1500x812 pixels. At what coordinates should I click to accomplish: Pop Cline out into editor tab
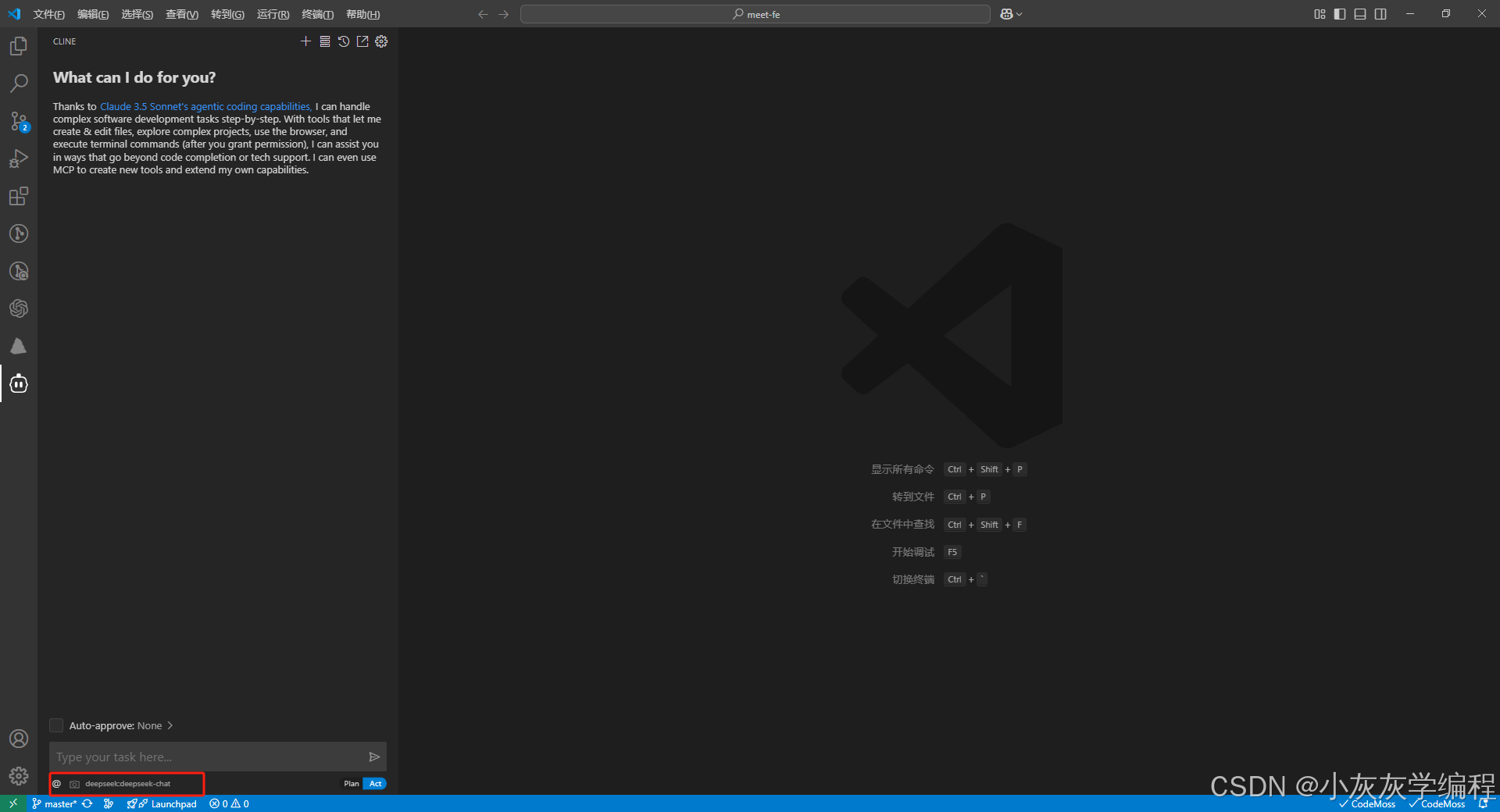click(x=362, y=41)
